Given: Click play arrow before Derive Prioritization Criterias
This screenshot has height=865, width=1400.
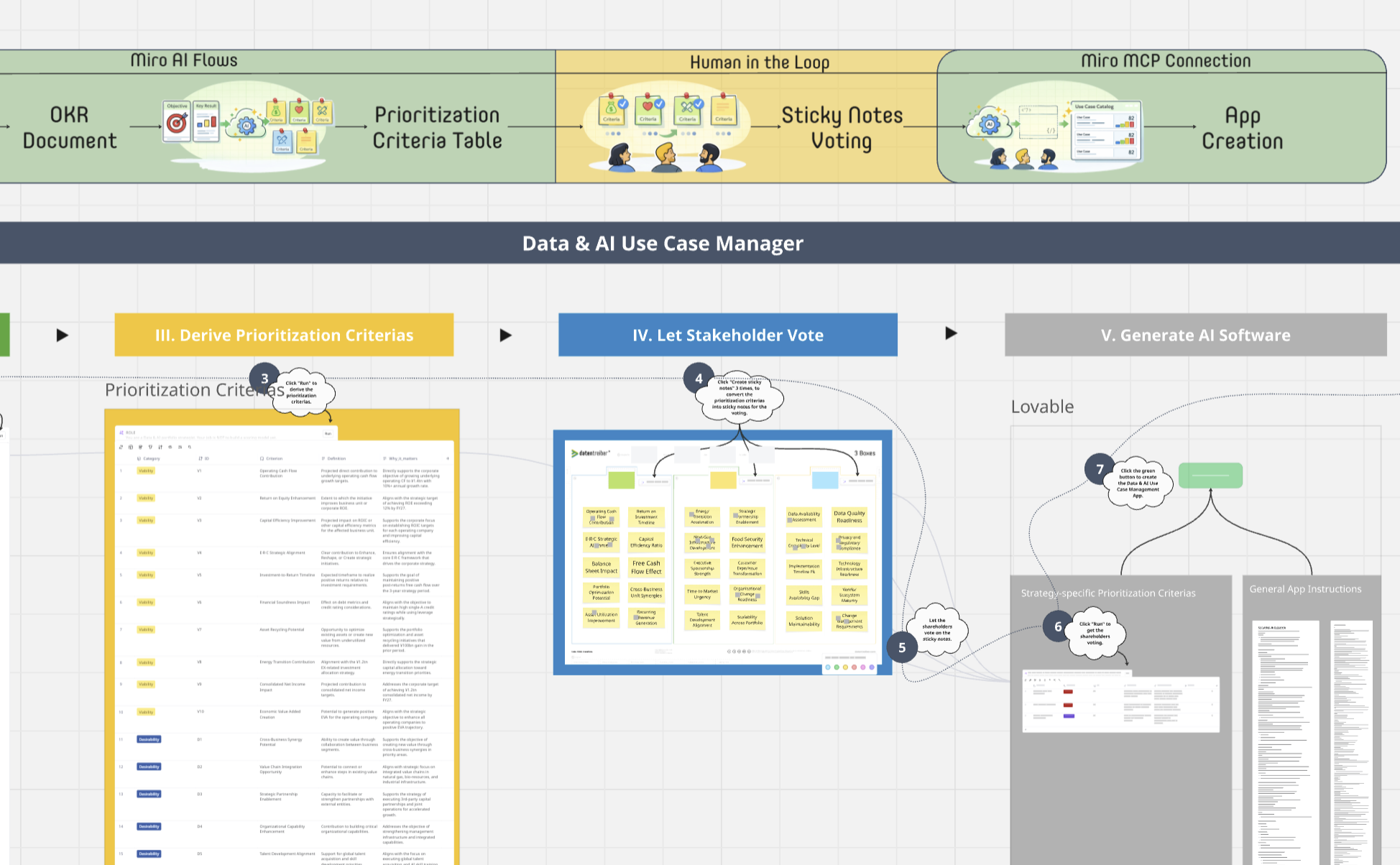Looking at the screenshot, I should click(63, 335).
